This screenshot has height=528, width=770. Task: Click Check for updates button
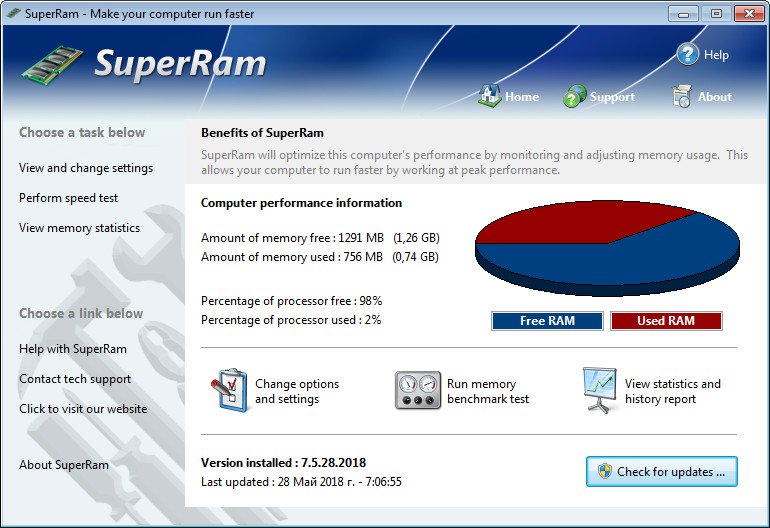661,472
